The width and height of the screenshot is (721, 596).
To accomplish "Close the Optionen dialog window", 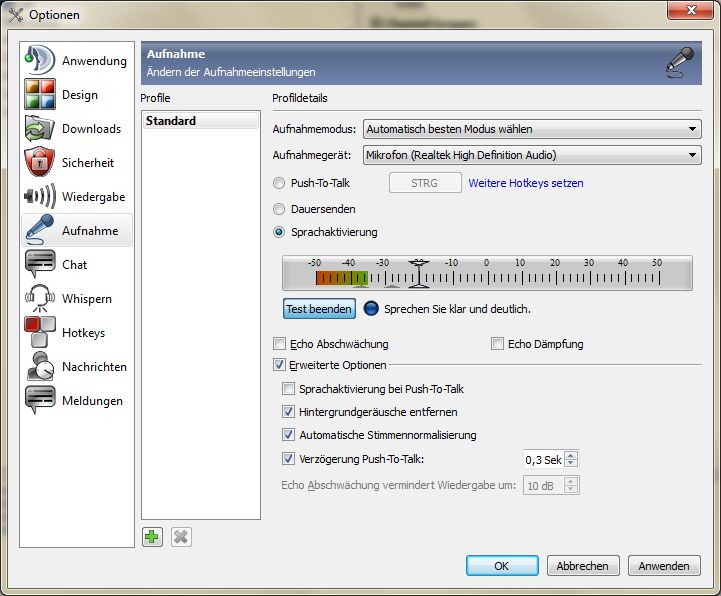I will tap(690, 10).
